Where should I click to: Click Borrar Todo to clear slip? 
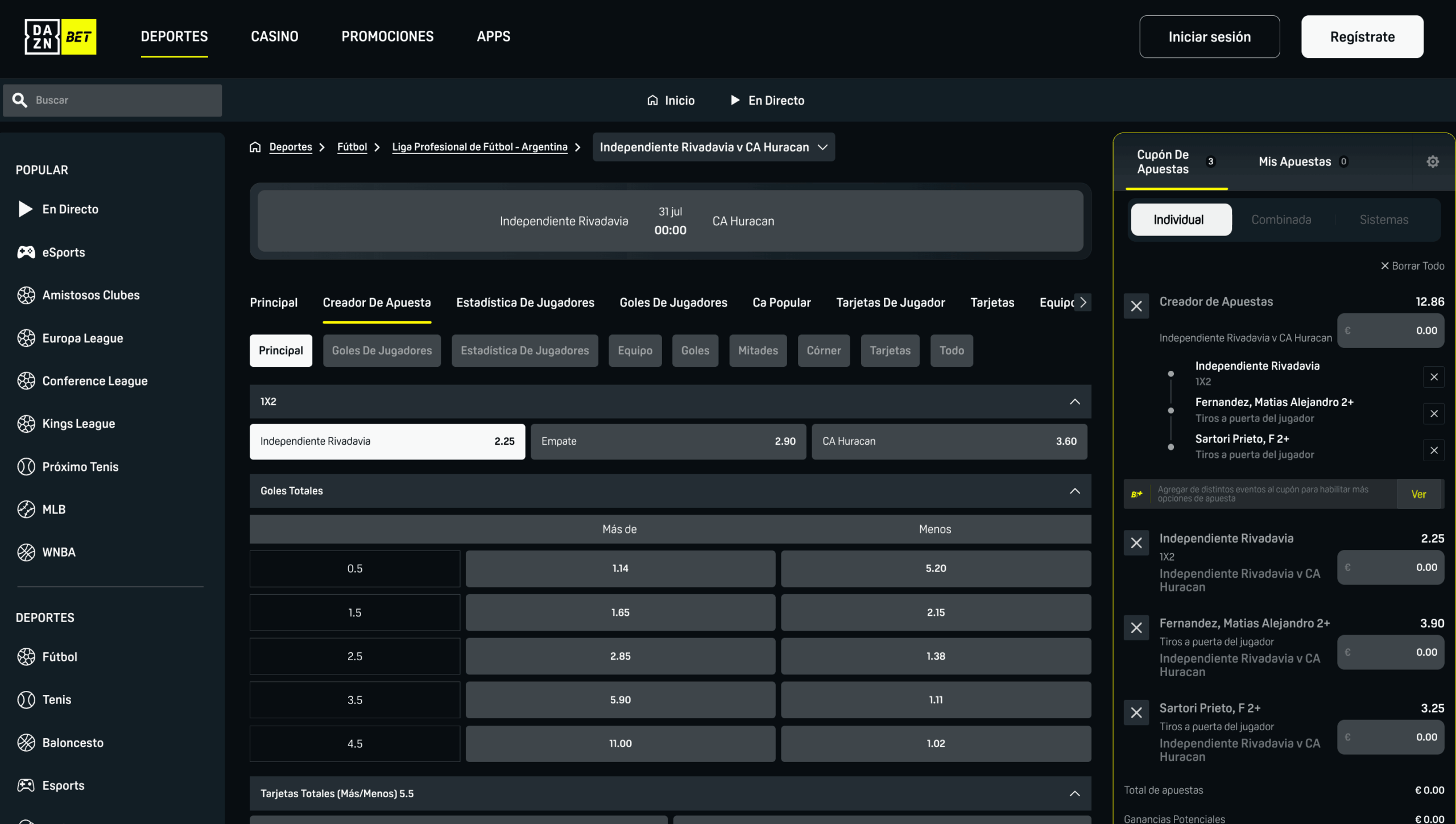1413,266
